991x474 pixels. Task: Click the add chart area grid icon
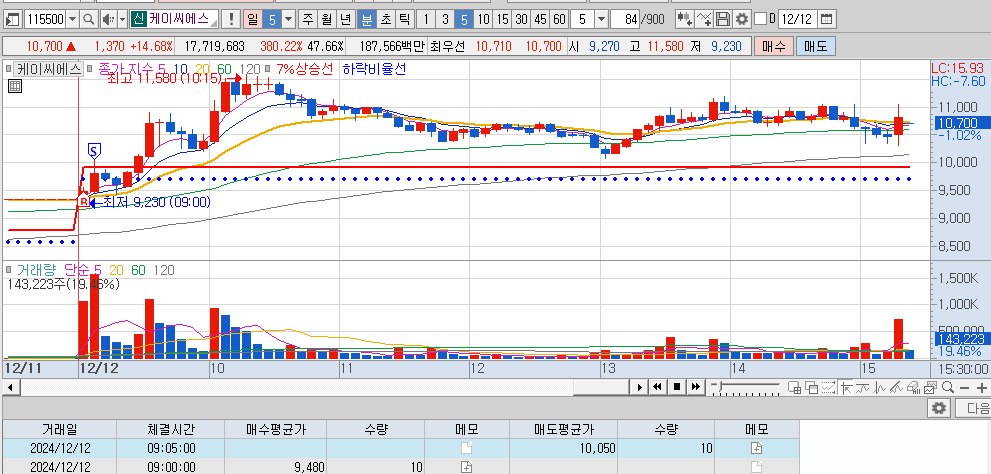point(794,387)
